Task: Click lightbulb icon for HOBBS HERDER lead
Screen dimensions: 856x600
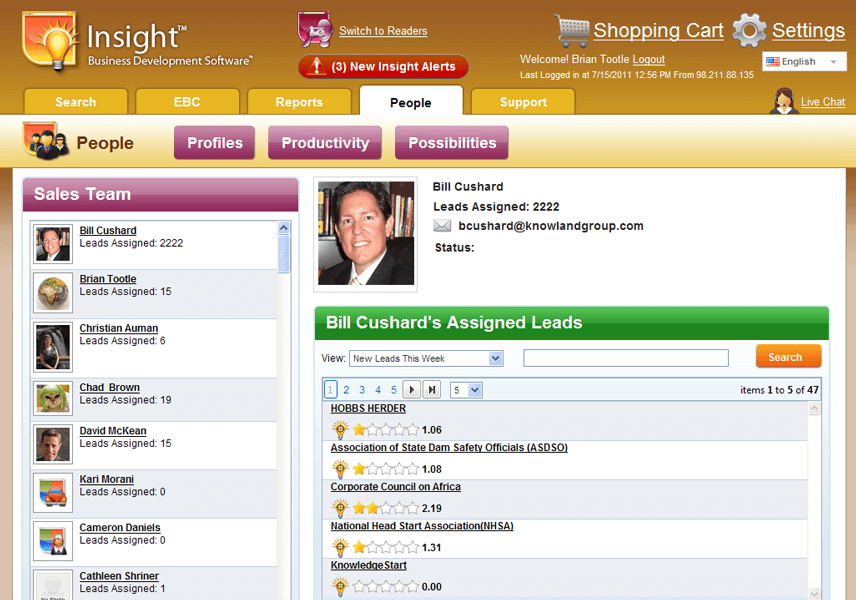Action: tap(340, 430)
